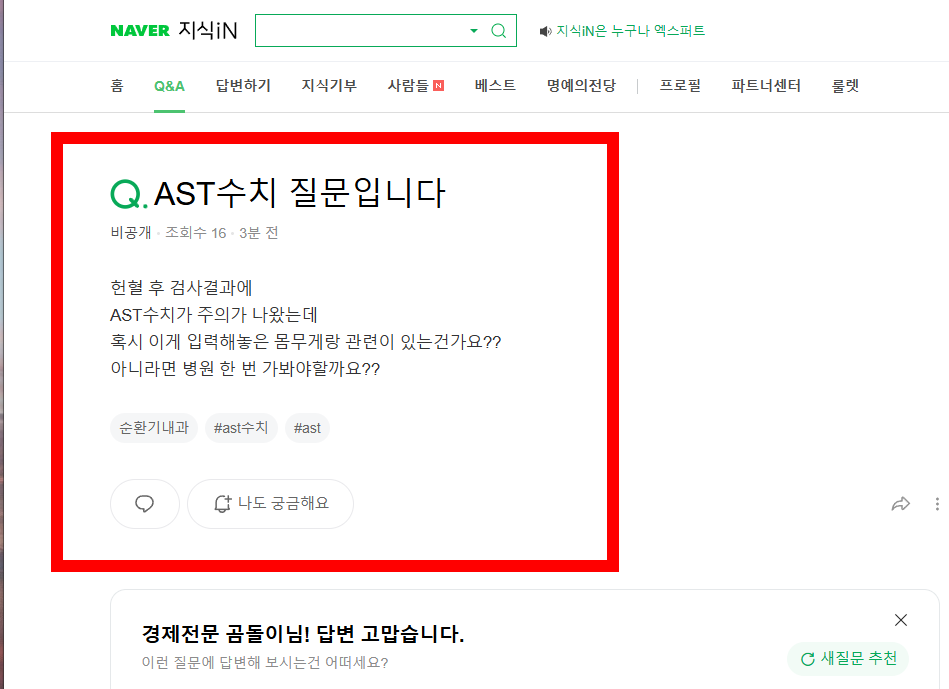The height and width of the screenshot is (689, 949).
Task: Click the 조회수 16 text
Action: [x=195, y=233]
